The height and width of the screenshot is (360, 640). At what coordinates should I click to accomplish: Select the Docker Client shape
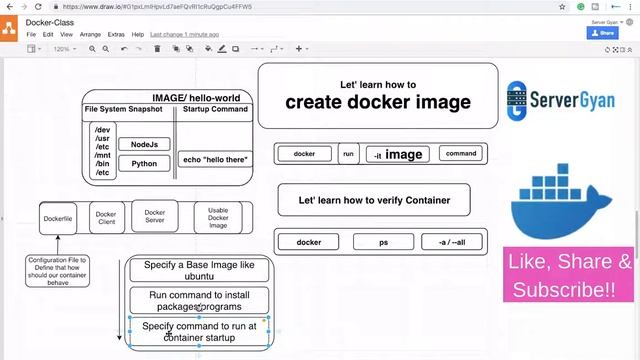point(107,218)
